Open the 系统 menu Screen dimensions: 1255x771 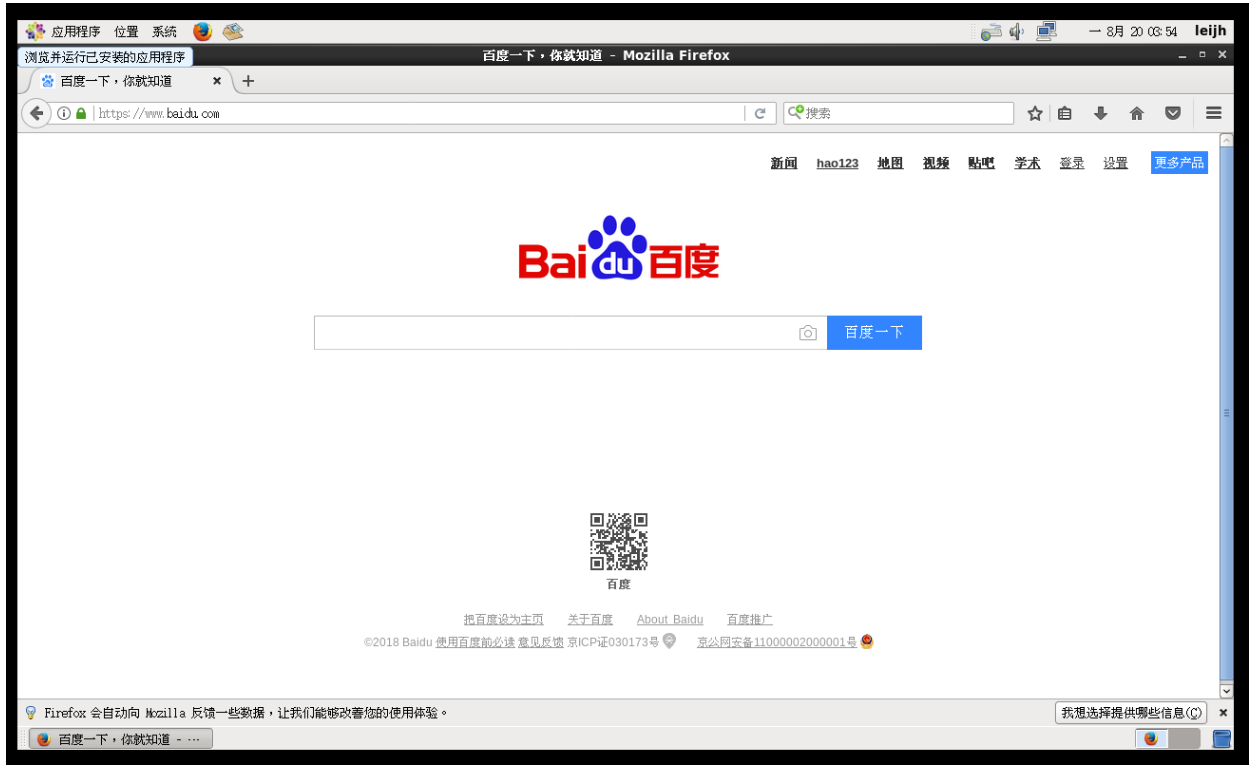[164, 31]
